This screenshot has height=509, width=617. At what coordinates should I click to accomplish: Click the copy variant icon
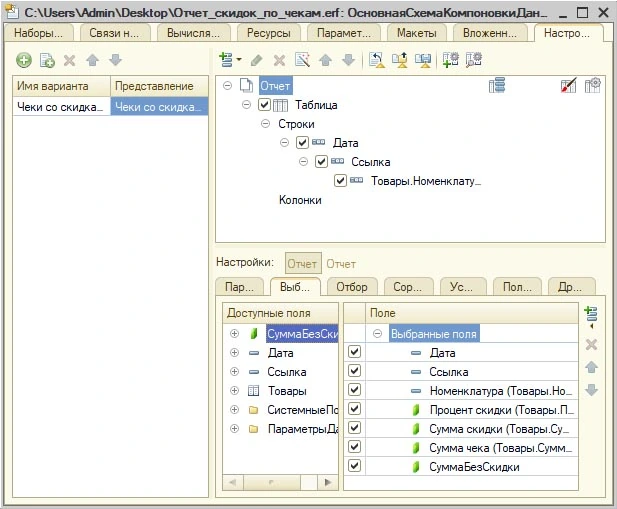[47, 61]
